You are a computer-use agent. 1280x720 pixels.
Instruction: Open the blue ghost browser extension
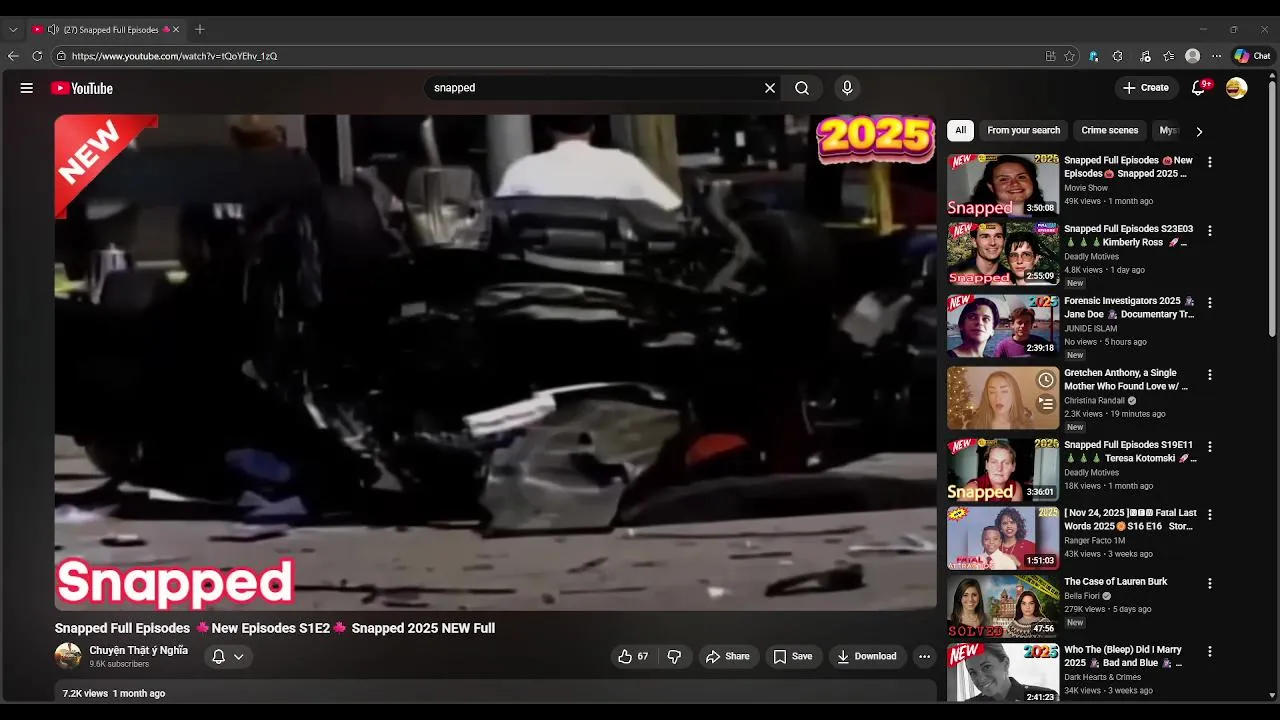[1094, 56]
